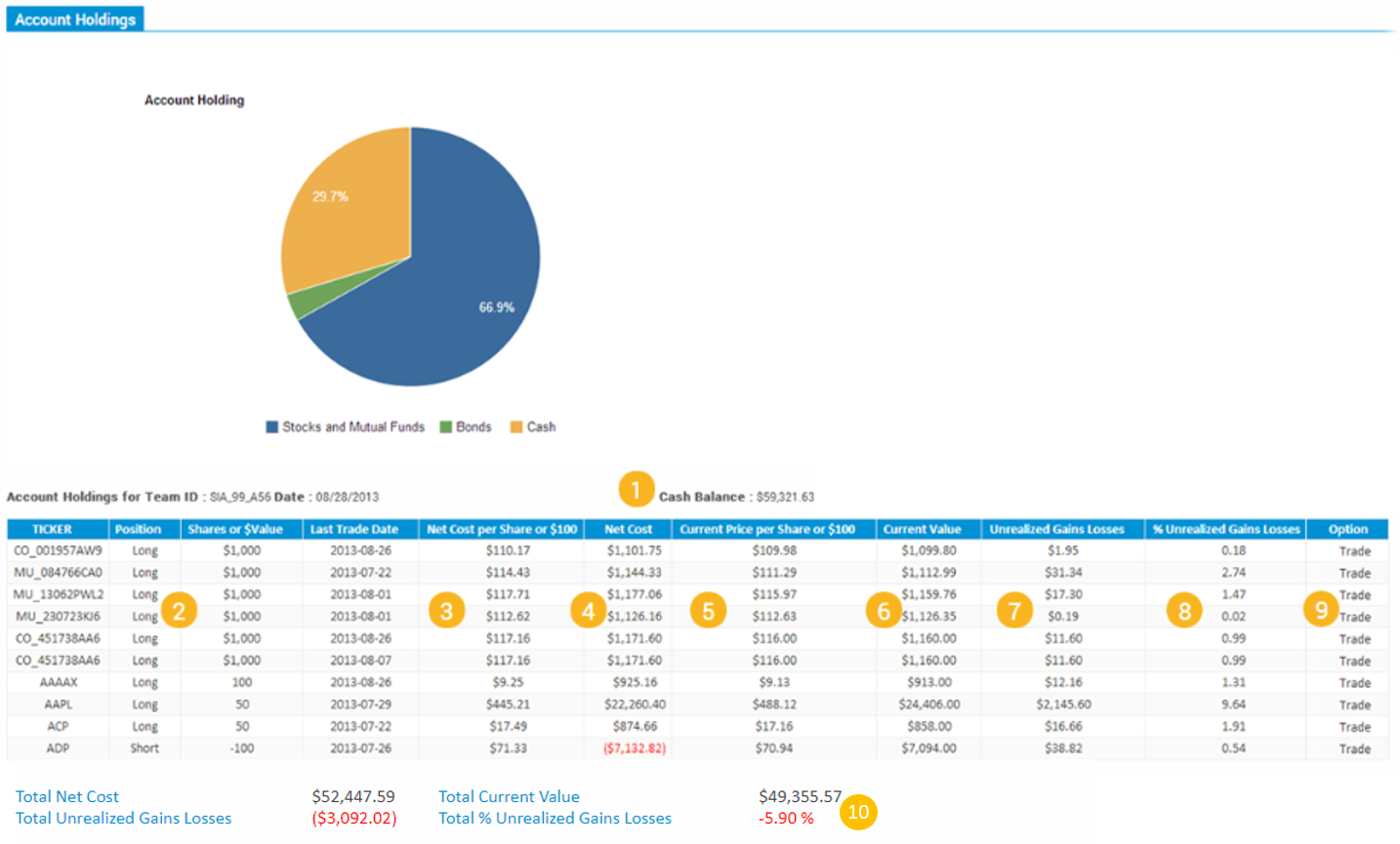Click the Total Current Value label

(509, 797)
